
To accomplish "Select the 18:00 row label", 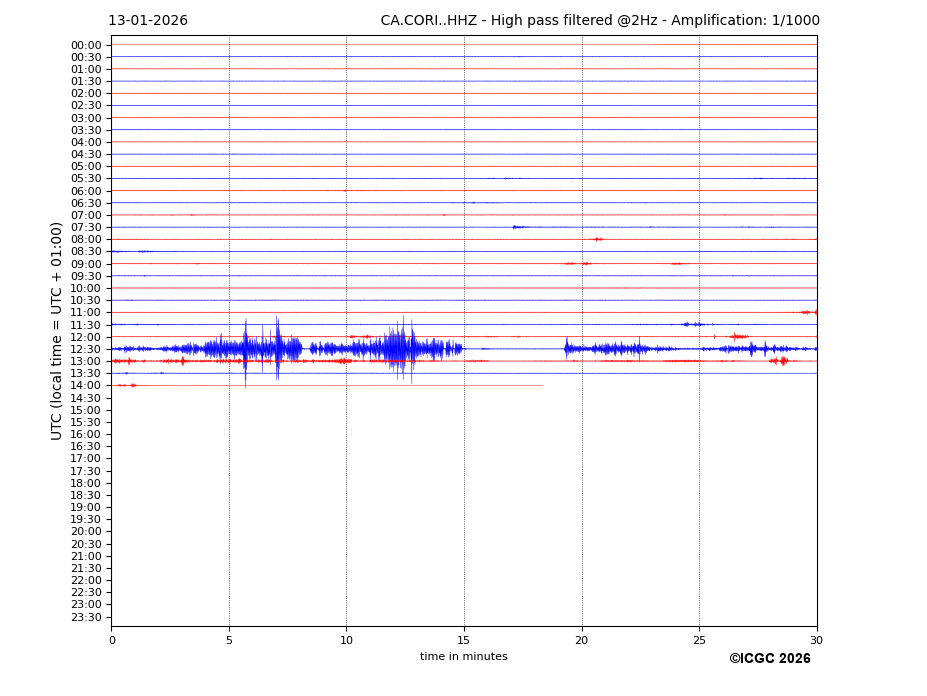I will tap(86, 483).
